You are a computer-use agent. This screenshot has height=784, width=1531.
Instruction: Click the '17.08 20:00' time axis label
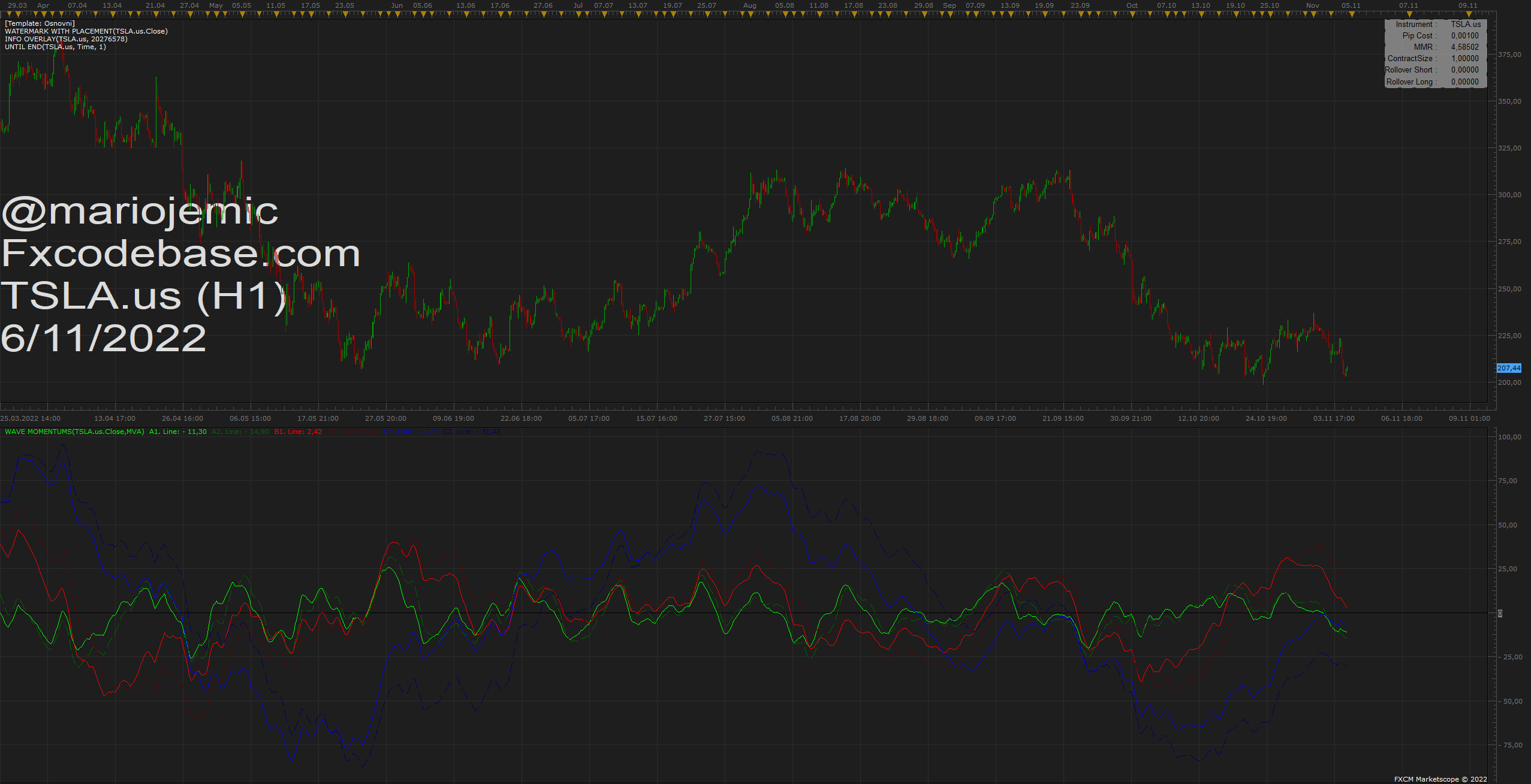860,418
